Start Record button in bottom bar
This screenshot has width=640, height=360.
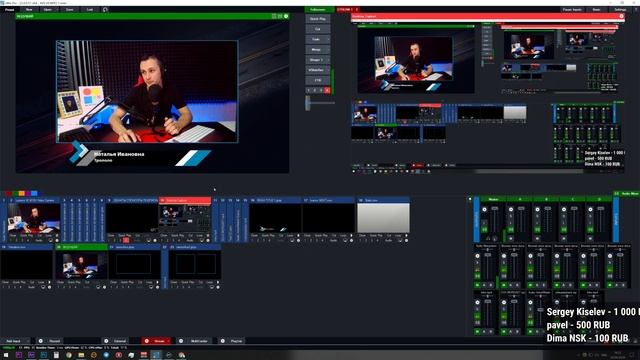point(54,341)
